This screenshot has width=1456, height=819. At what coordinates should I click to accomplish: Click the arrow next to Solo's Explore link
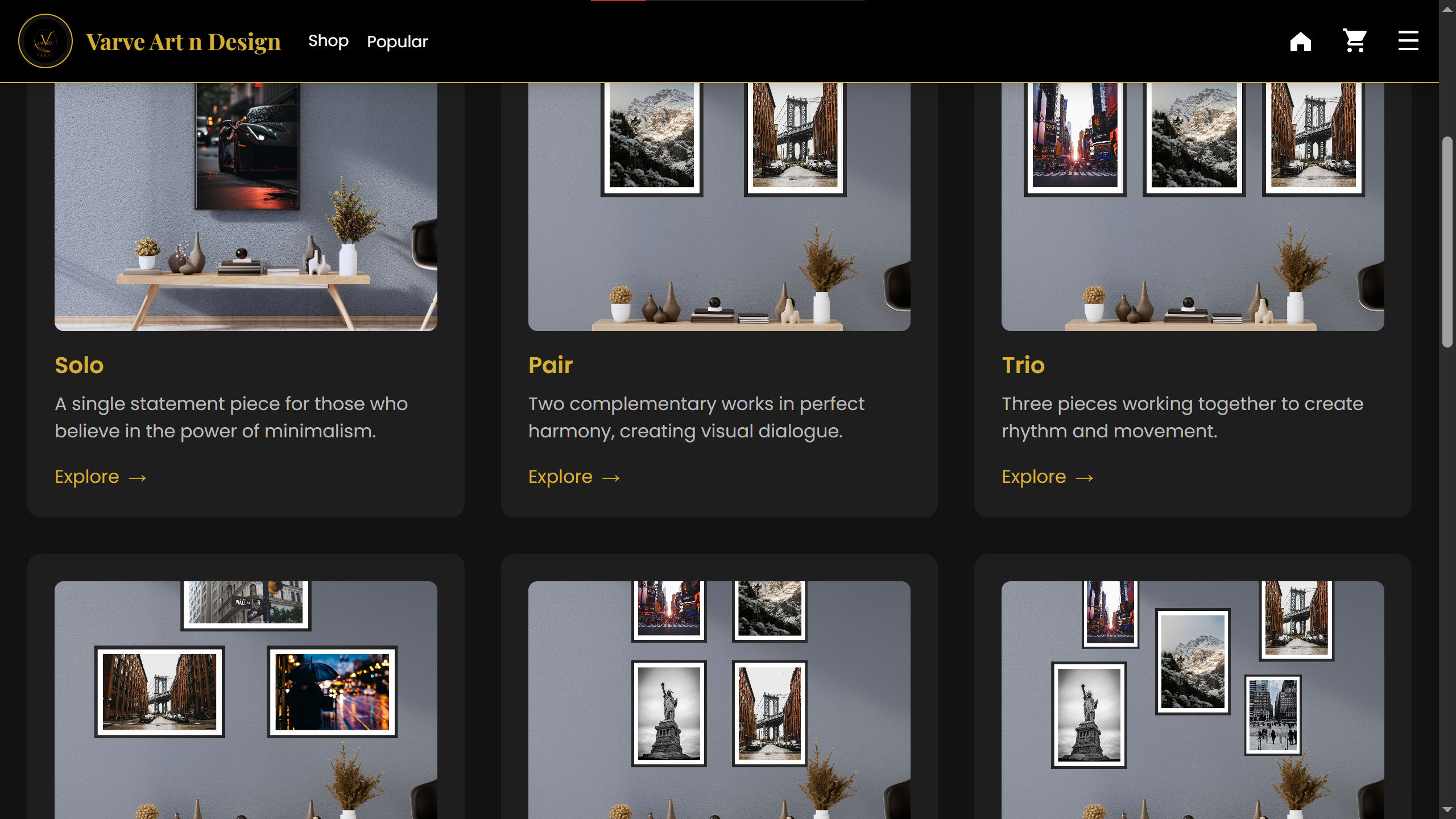click(x=138, y=478)
